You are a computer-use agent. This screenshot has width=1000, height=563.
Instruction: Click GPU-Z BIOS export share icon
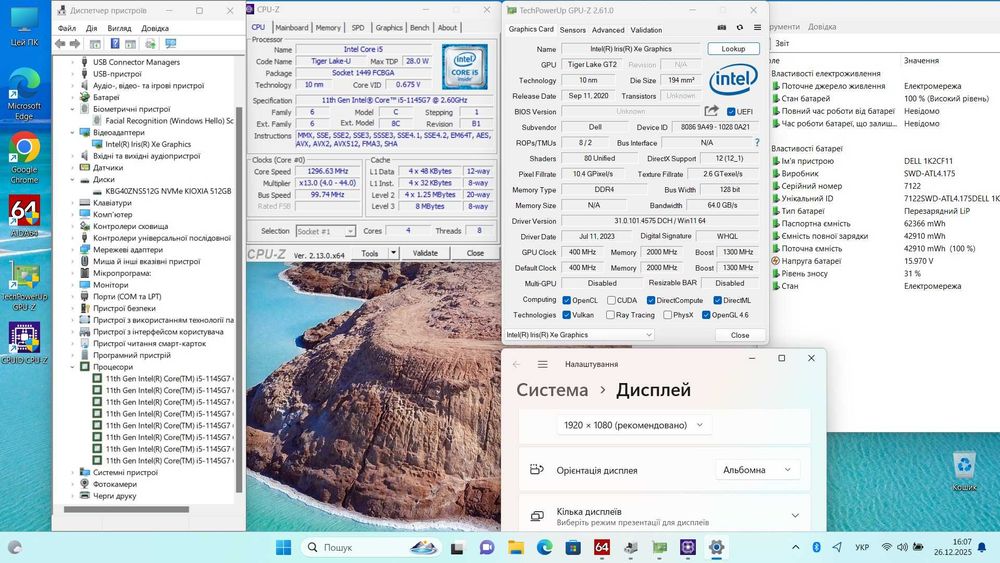pos(711,111)
